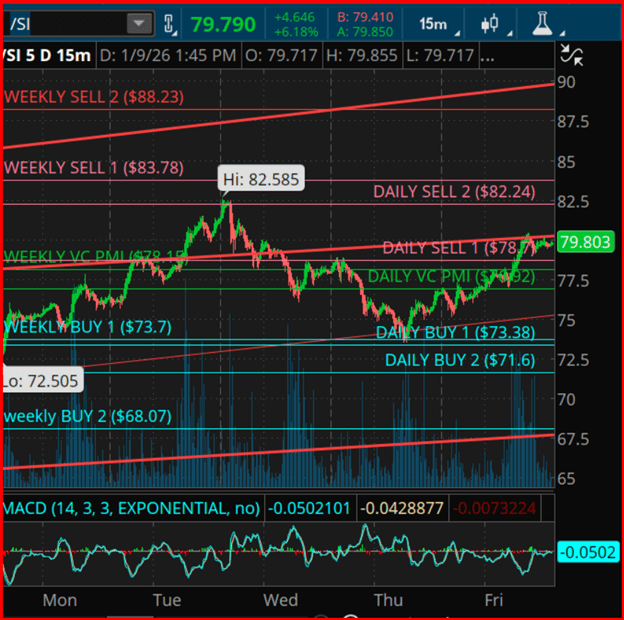Select the WEEKLY SELL 2 ($88.23) line label

(94, 97)
